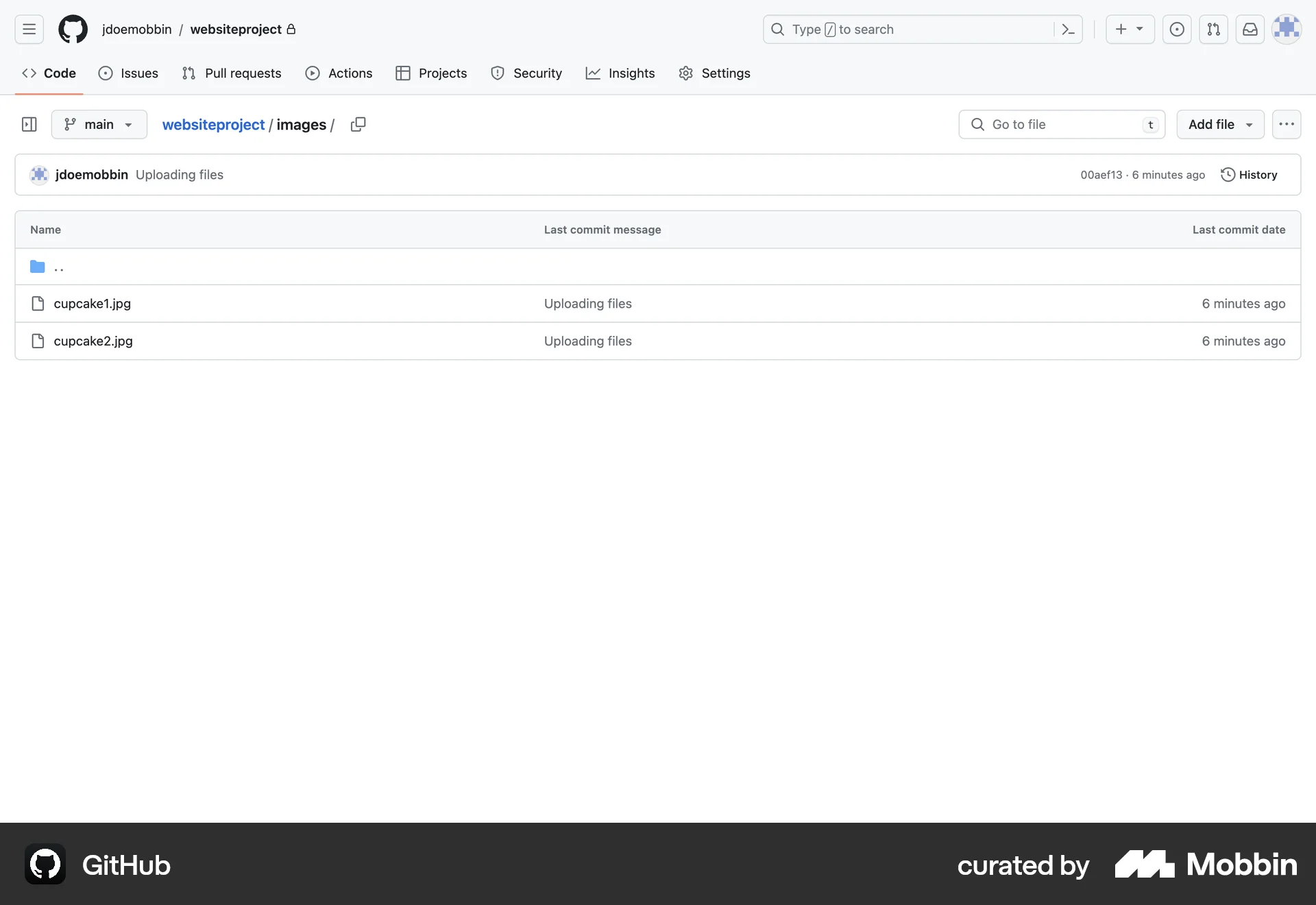Image resolution: width=1316 pixels, height=905 pixels.
Task: Click your profile avatar in the top right
Action: 1287,29
